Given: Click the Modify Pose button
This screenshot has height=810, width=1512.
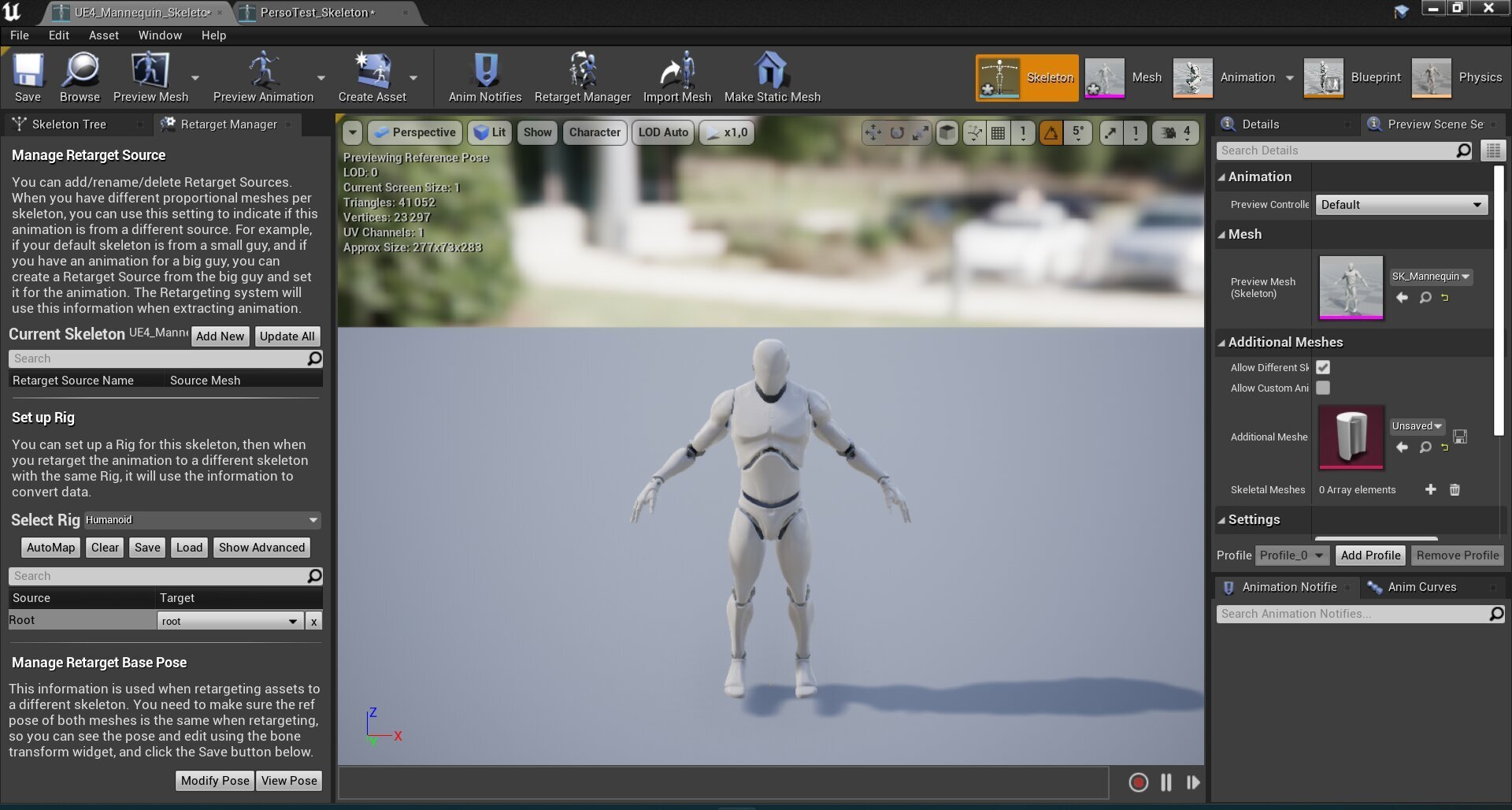Looking at the screenshot, I should pyautogui.click(x=214, y=781).
